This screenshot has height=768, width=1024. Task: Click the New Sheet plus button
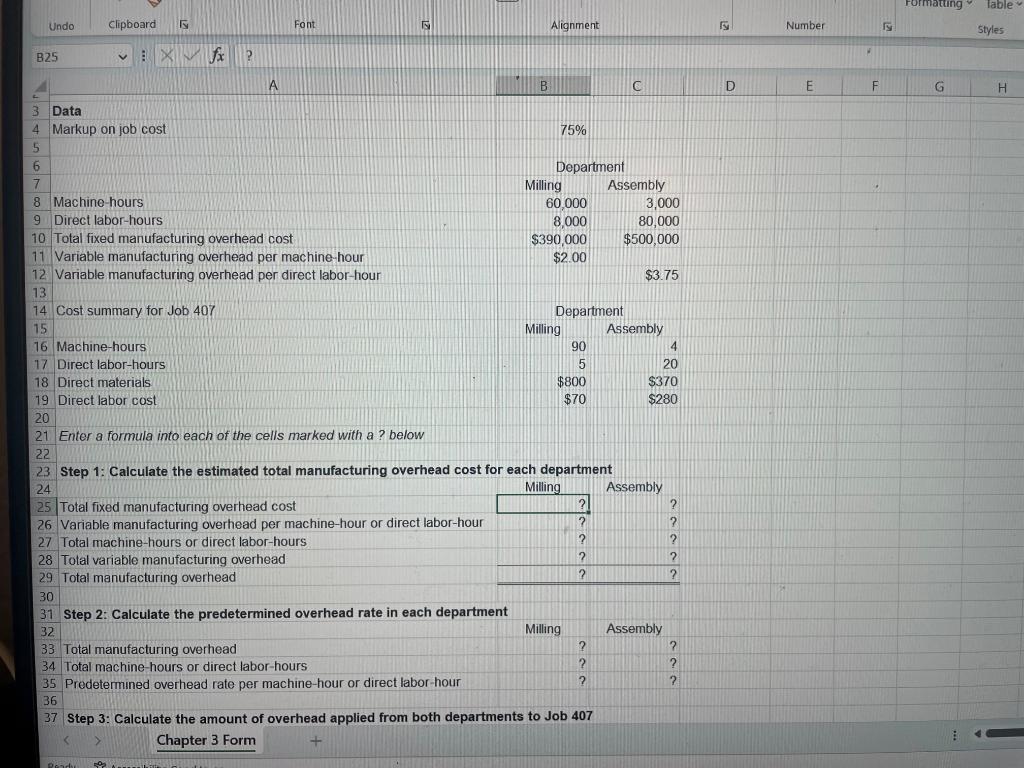tap(316, 740)
